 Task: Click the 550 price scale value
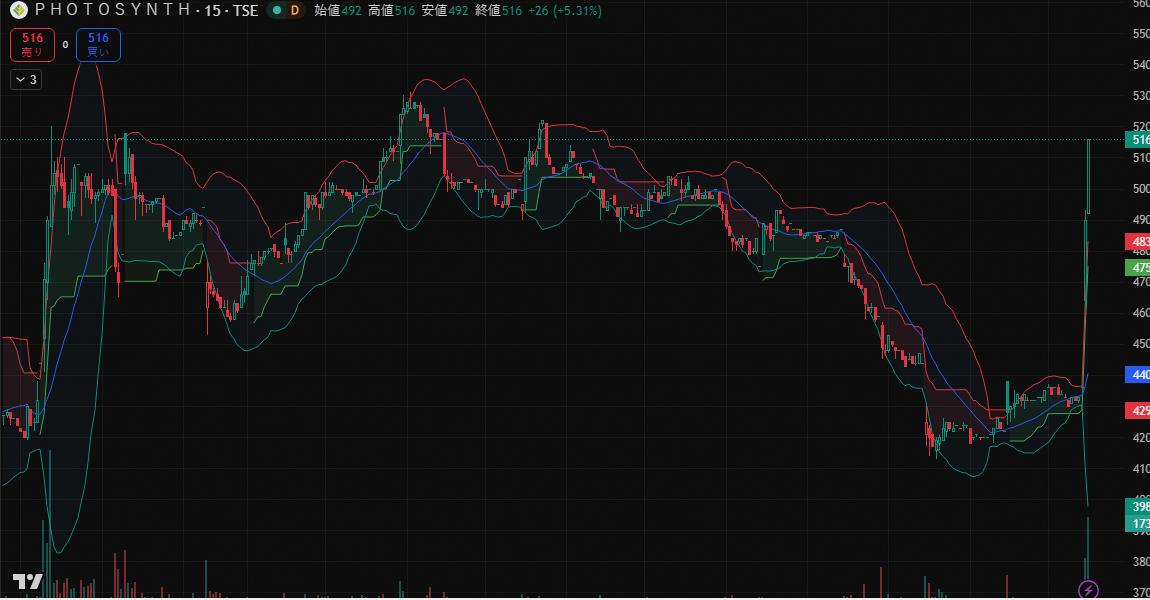[x=1140, y=34]
